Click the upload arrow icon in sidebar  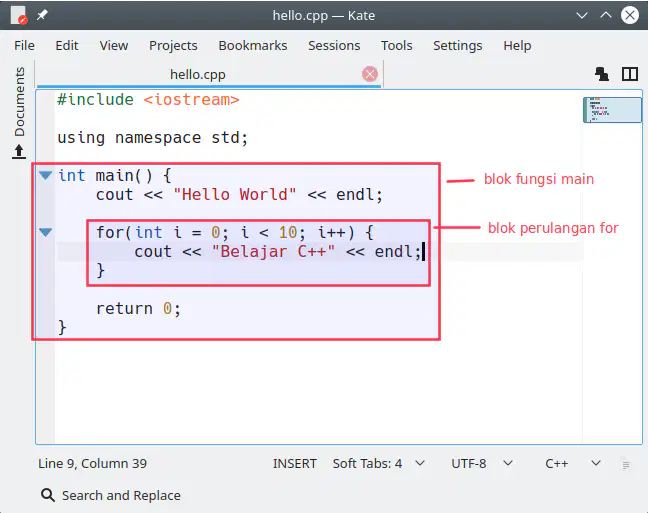(x=19, y=151)
